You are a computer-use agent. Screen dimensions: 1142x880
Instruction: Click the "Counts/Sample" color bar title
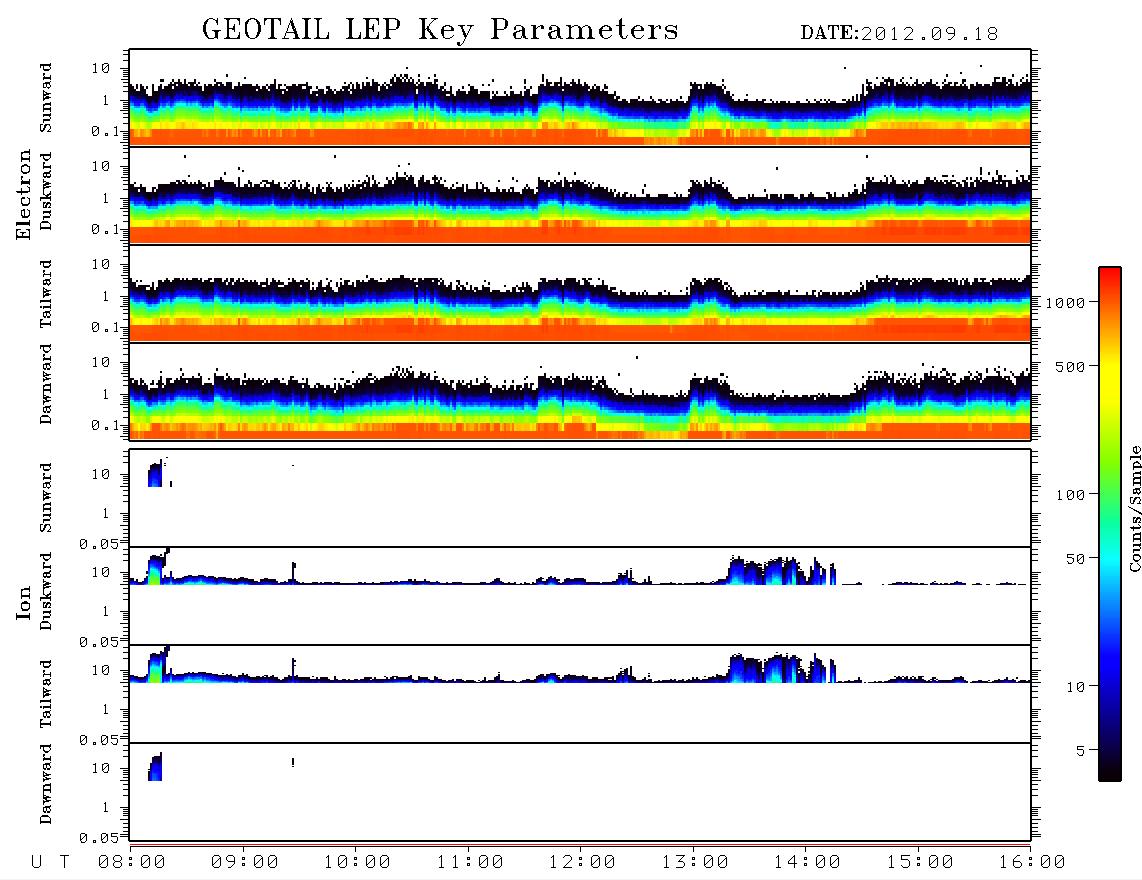tap(1135, 508)
